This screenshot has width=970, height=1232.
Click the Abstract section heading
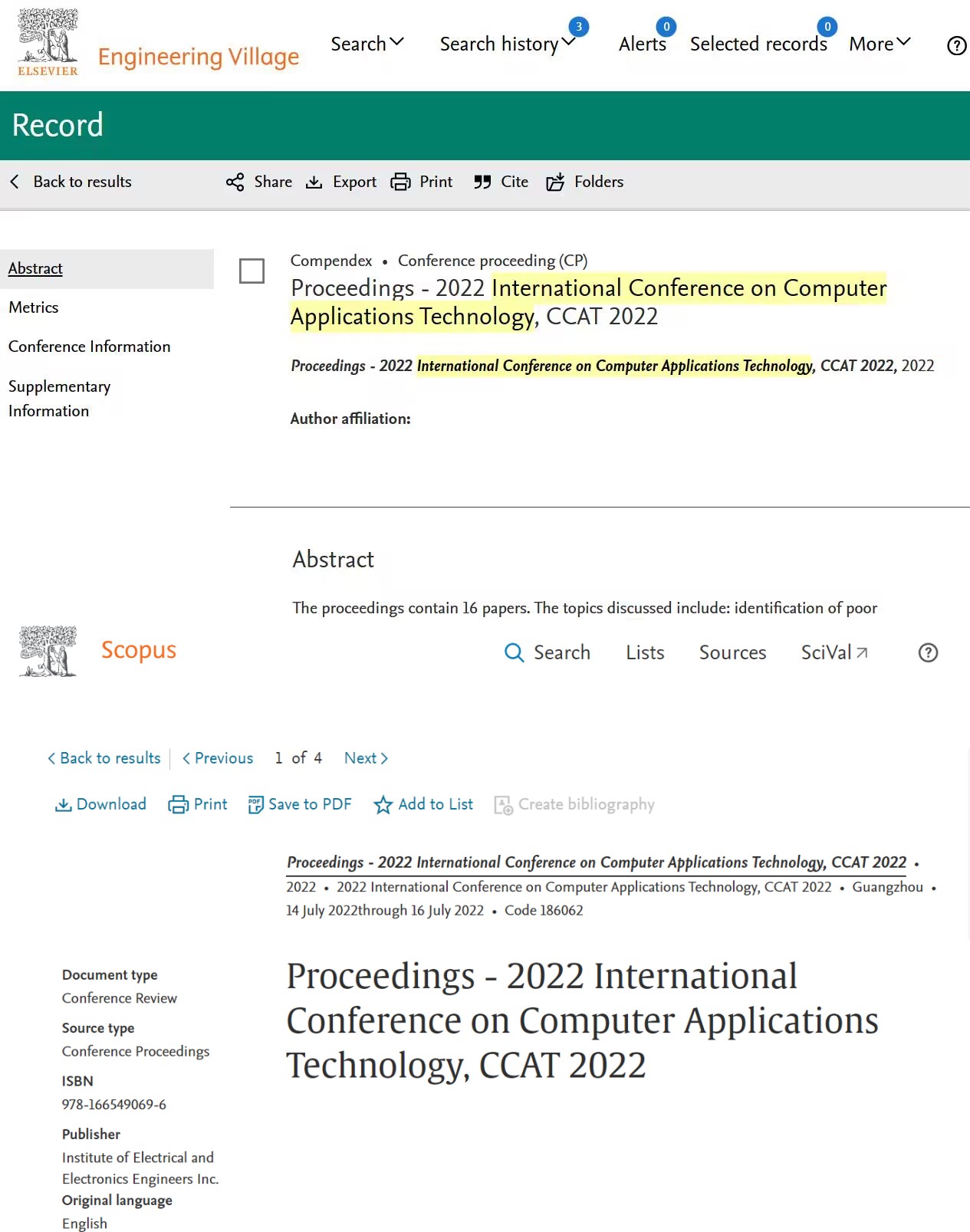click(x=334, y=560)
